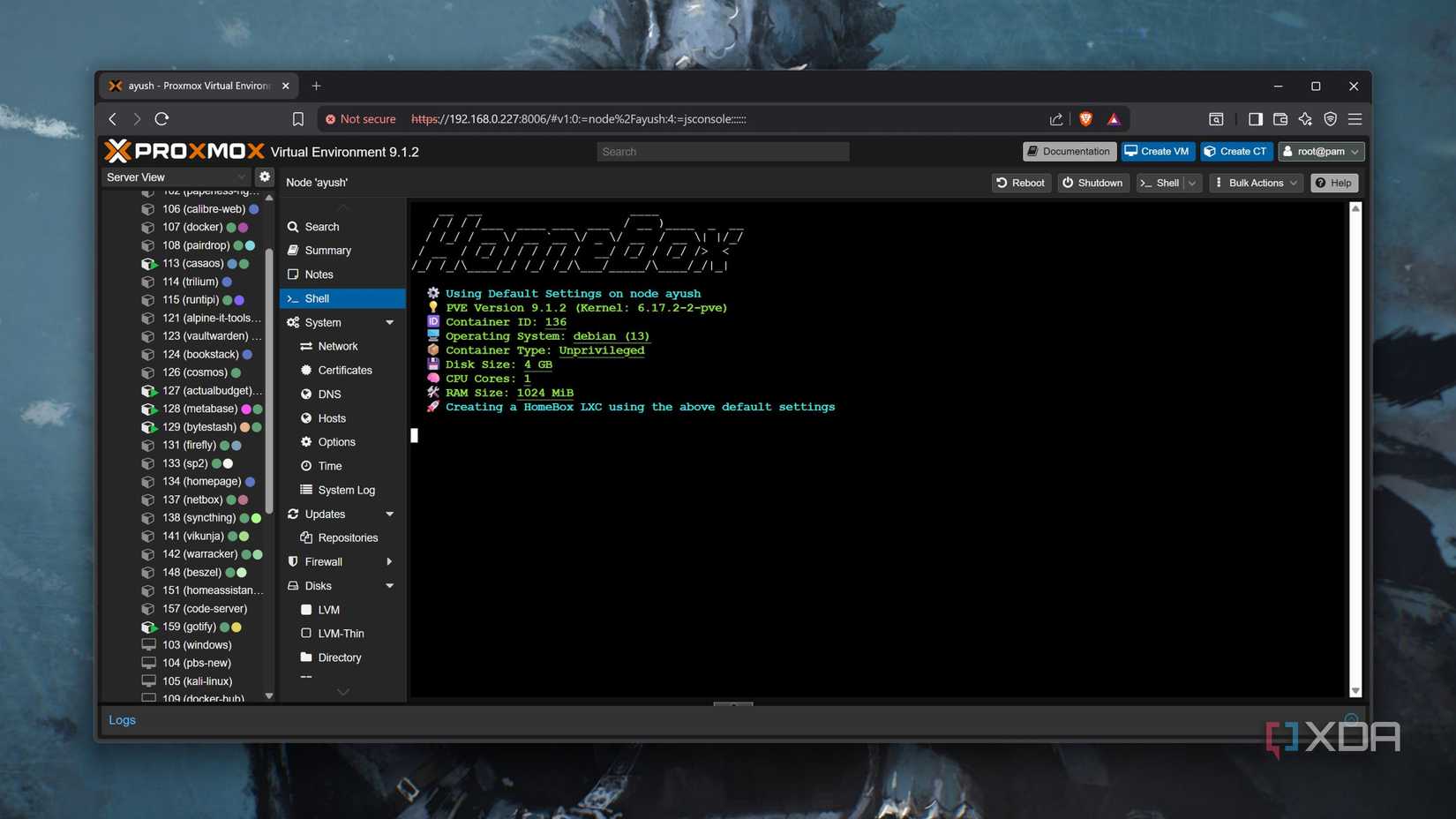Bookmark this page with the bookmark icon

coord(298,119)
